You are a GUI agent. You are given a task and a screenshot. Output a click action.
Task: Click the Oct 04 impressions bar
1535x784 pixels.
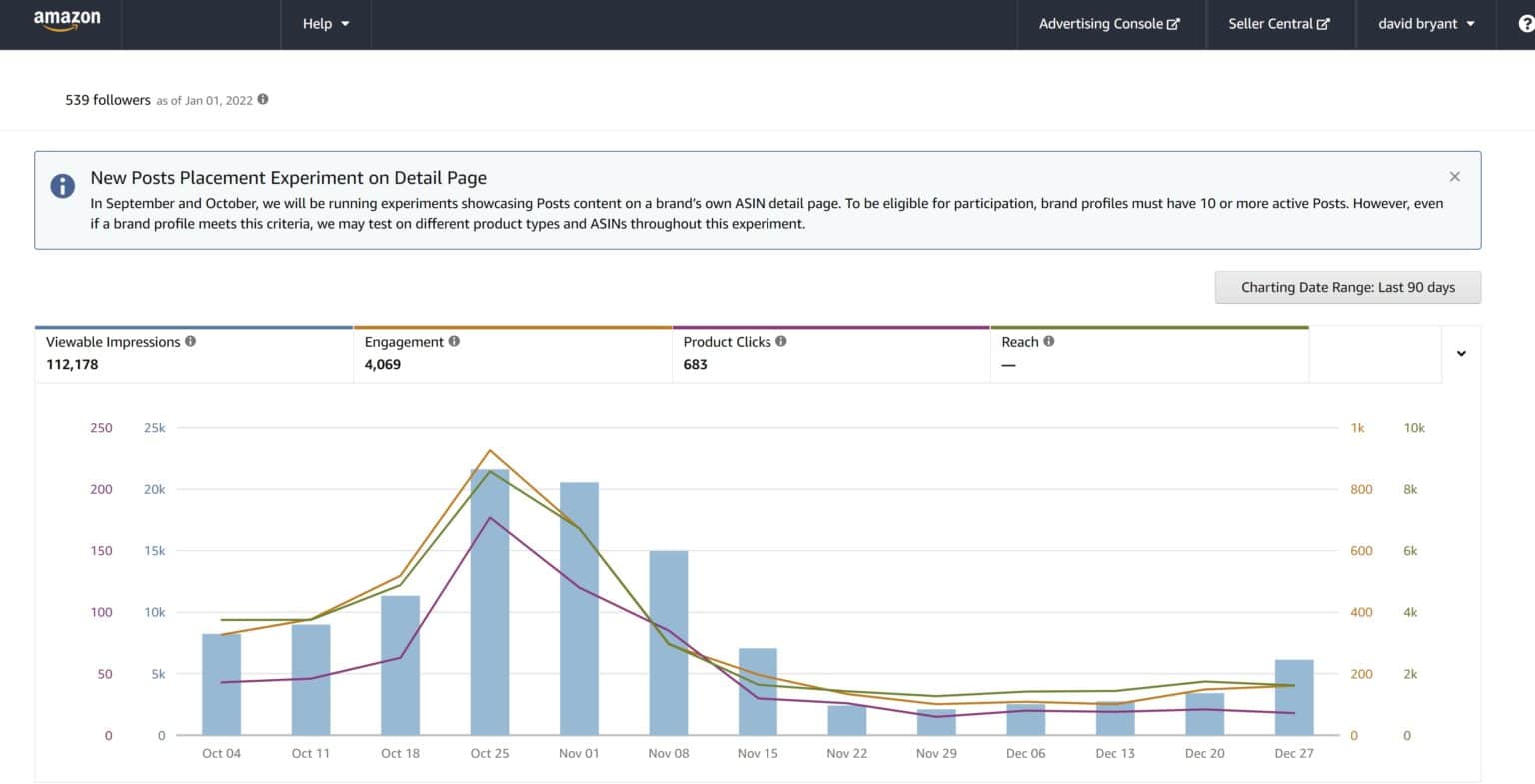[221, 684]
